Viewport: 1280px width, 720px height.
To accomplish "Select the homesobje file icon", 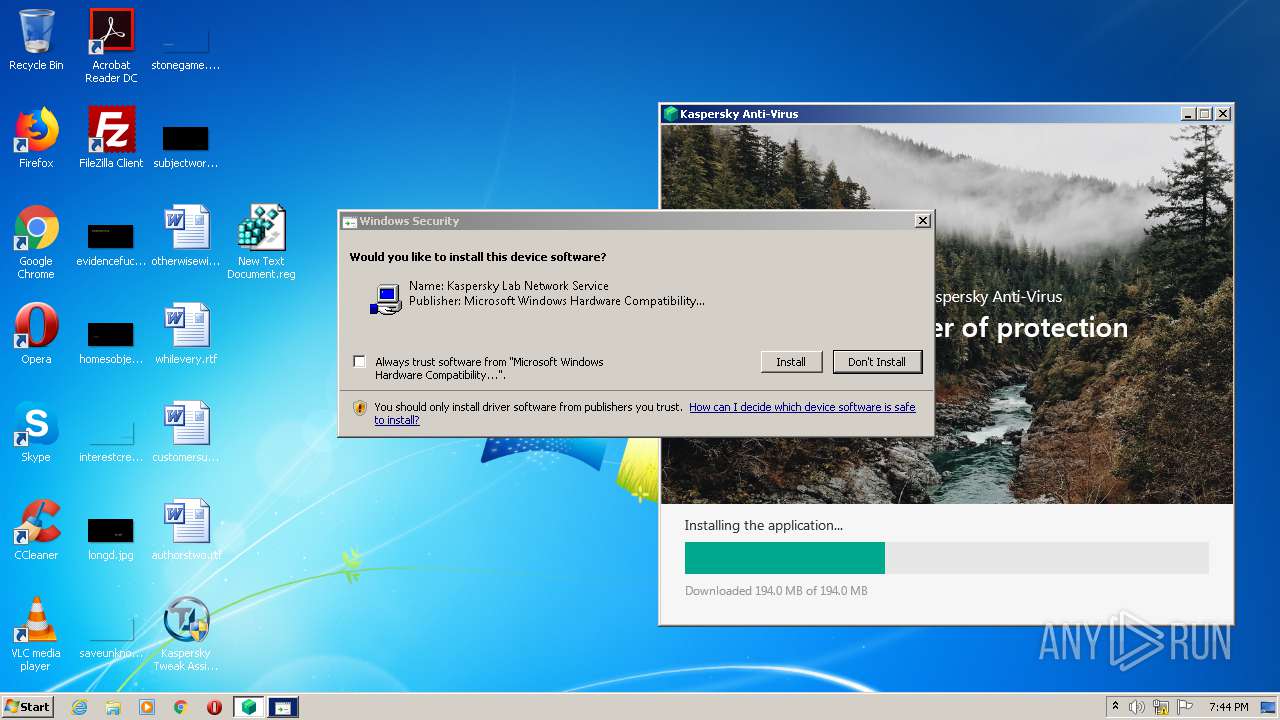I will tap(111, 342).
